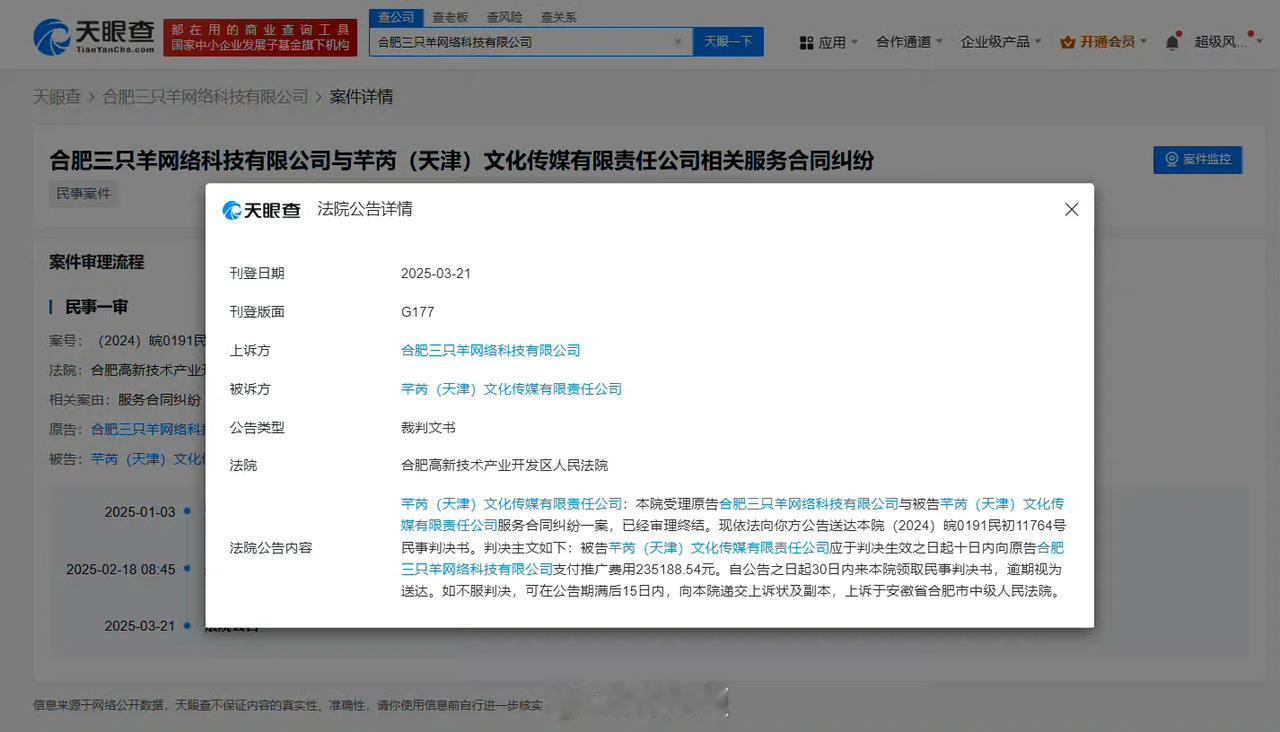The image size is (1280, 732).
Task: Clear the search field with the X icon
Action: 678,42
